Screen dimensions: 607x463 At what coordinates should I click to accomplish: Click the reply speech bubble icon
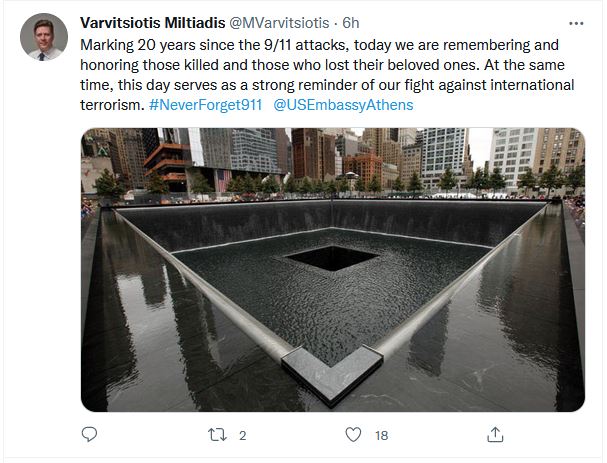click(x=89, y=435)
